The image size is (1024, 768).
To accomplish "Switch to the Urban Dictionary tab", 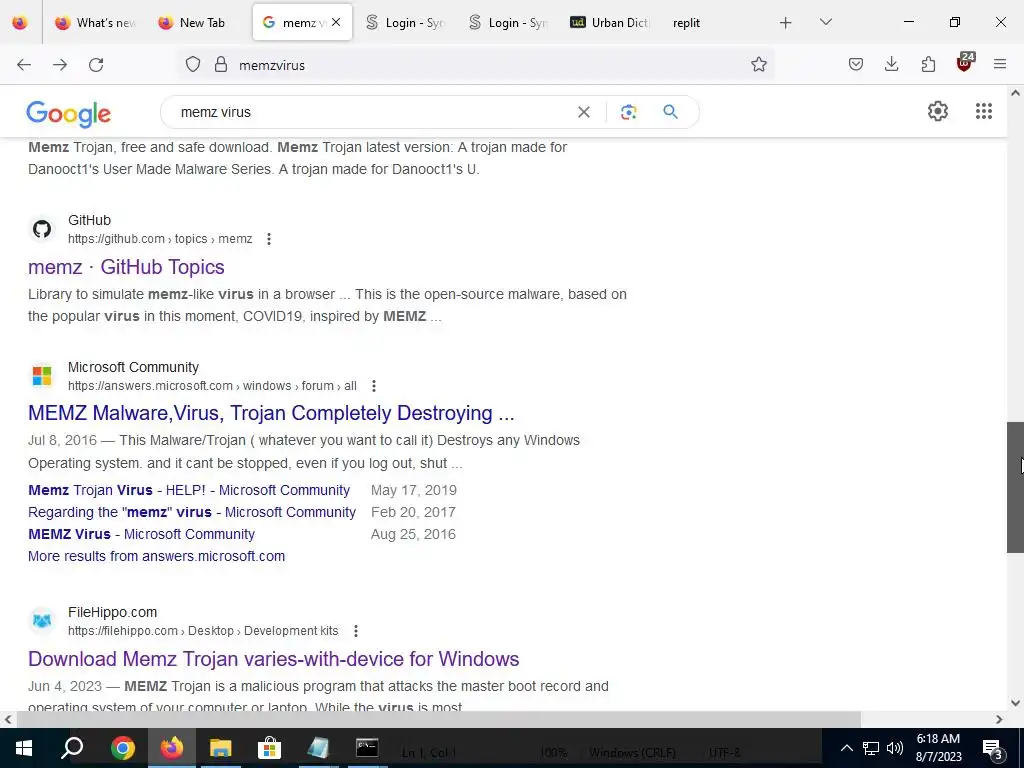I will coord(611,23).
